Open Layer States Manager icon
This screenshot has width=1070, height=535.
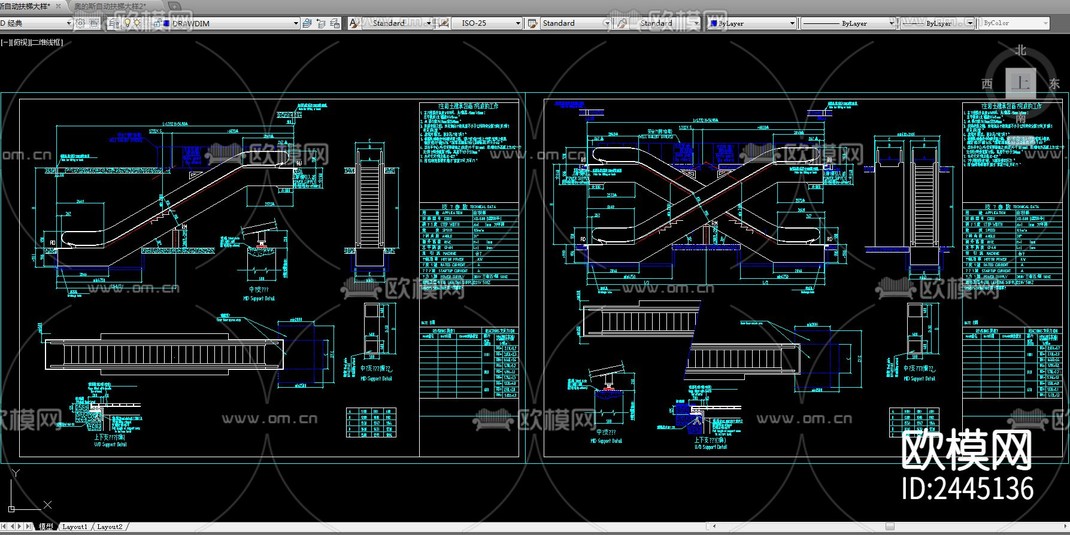click(336, 23)
